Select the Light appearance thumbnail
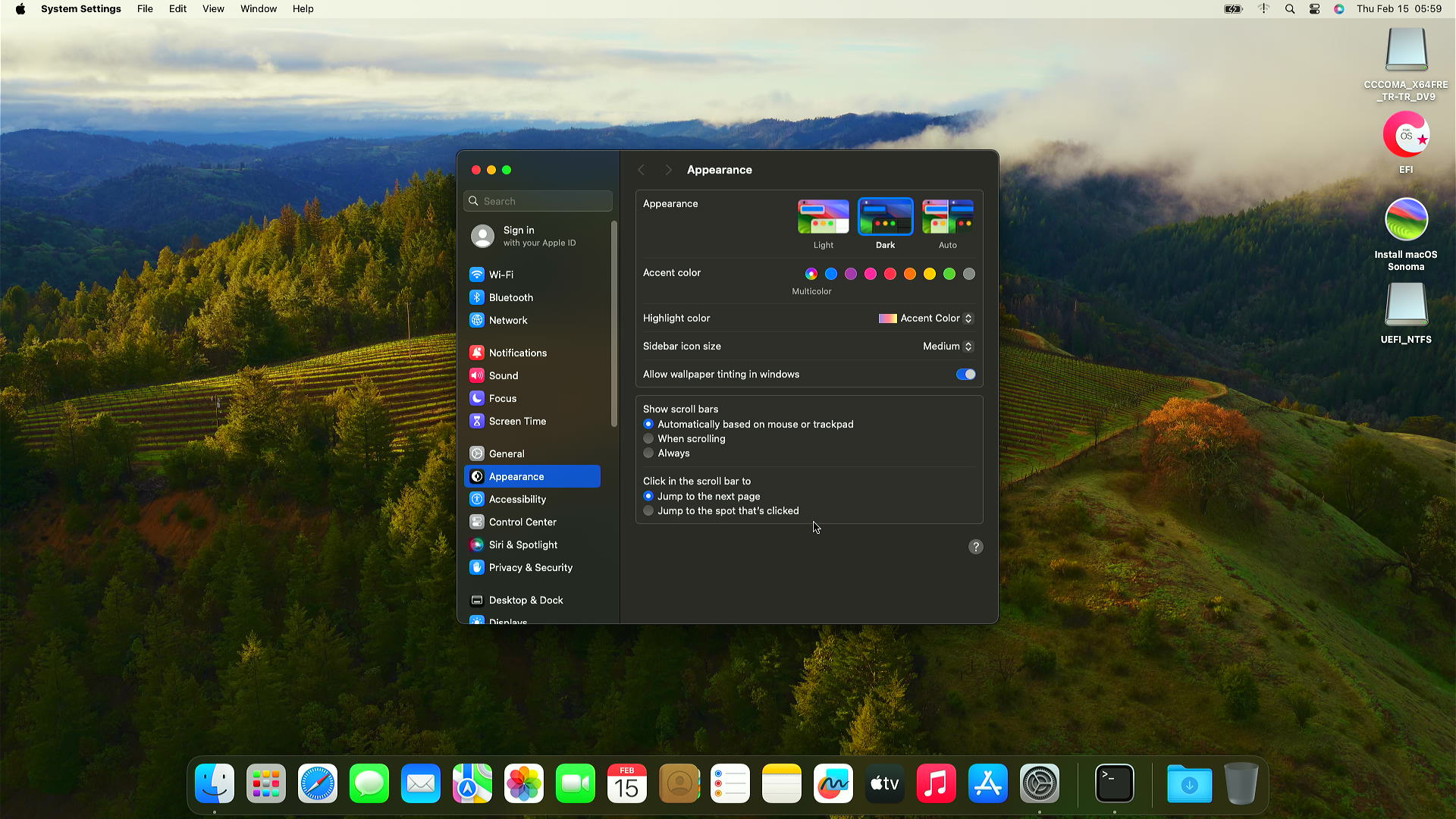The height and width of the screenshot is (819, 1456). point(823,218)
